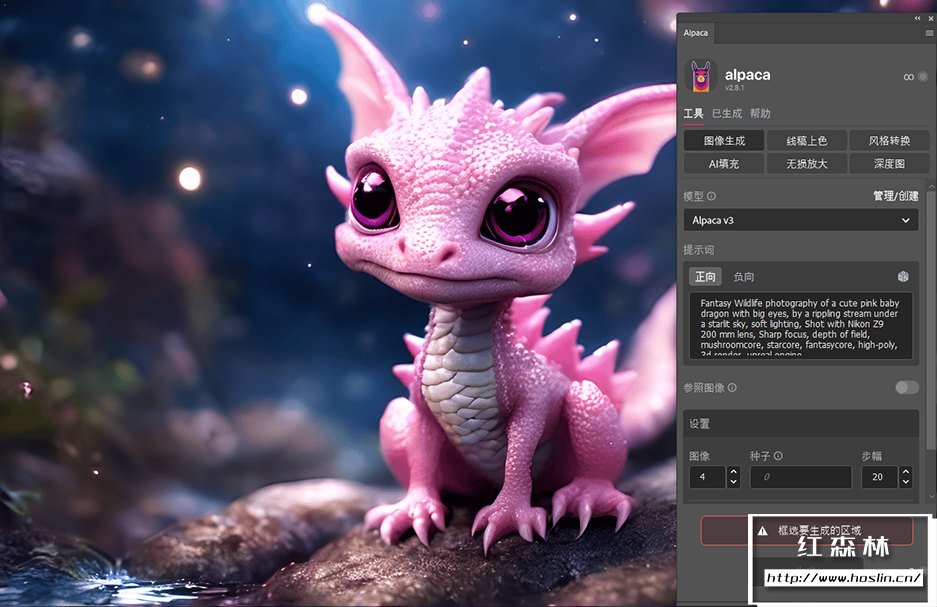Select the 负向 negative prompt tab
Image resolution: width=937 pixels, height=607 pixels.
point(744,277)
